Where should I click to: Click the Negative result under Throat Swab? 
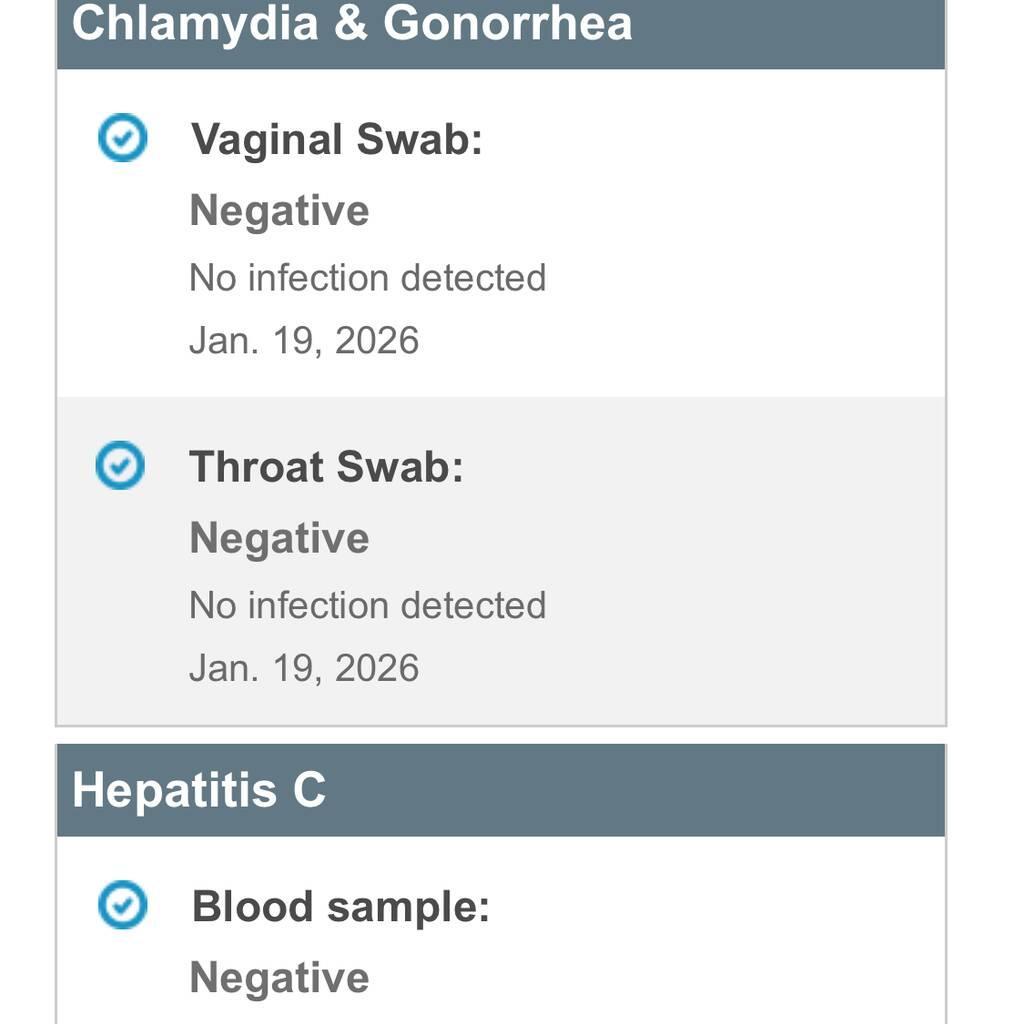[x=279, y=539]
